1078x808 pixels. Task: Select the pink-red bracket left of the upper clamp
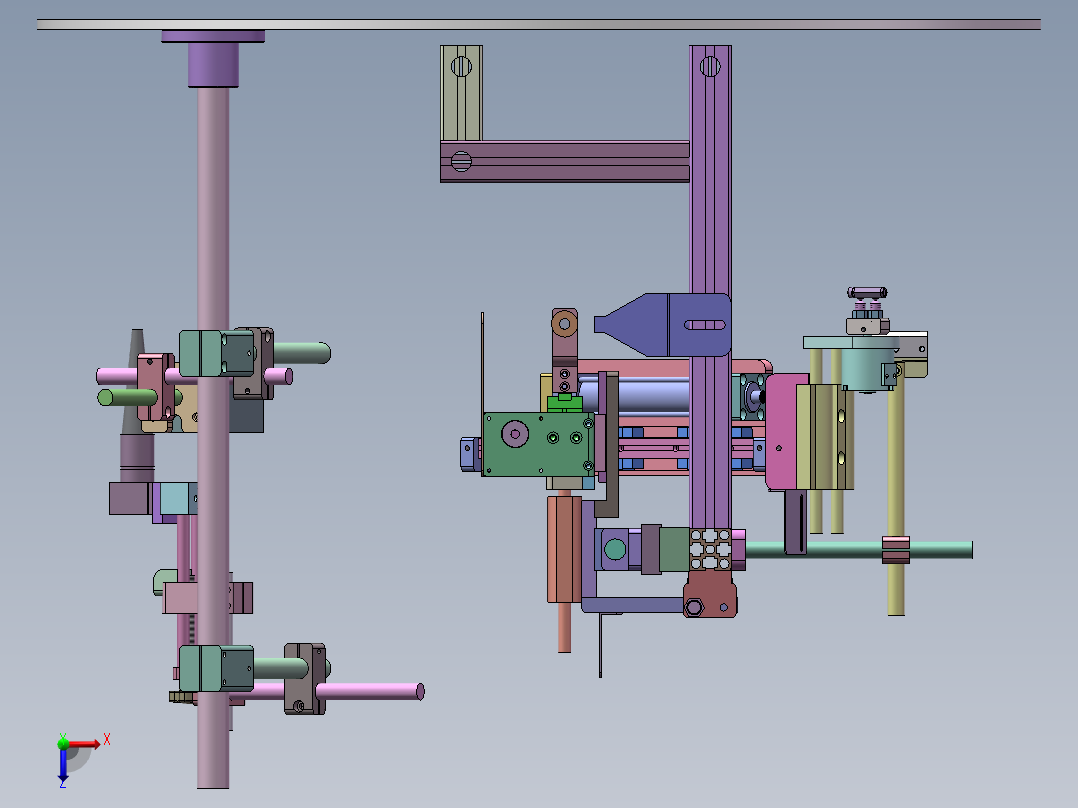155,387
